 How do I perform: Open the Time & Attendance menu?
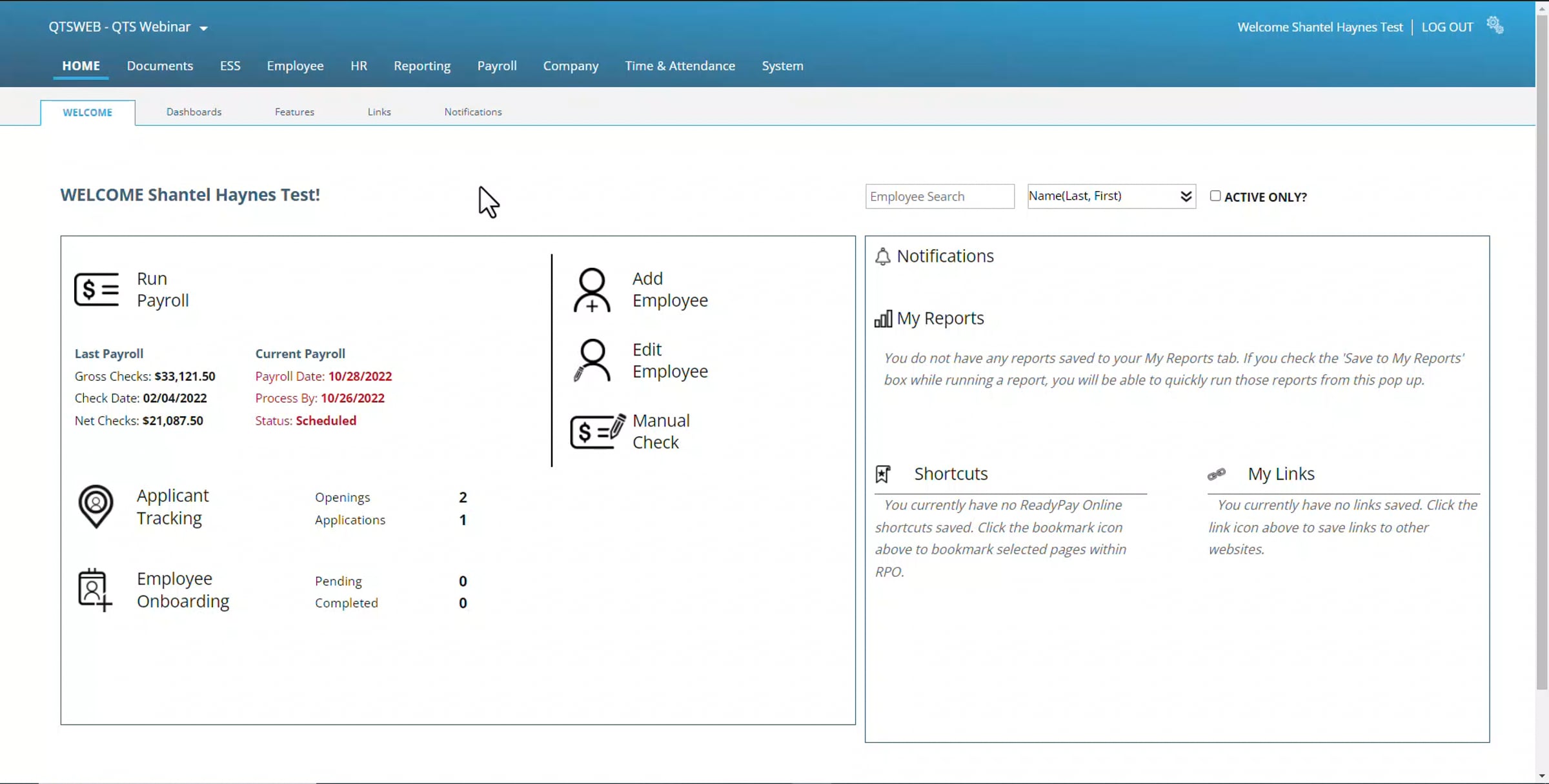tap(680, 66)
